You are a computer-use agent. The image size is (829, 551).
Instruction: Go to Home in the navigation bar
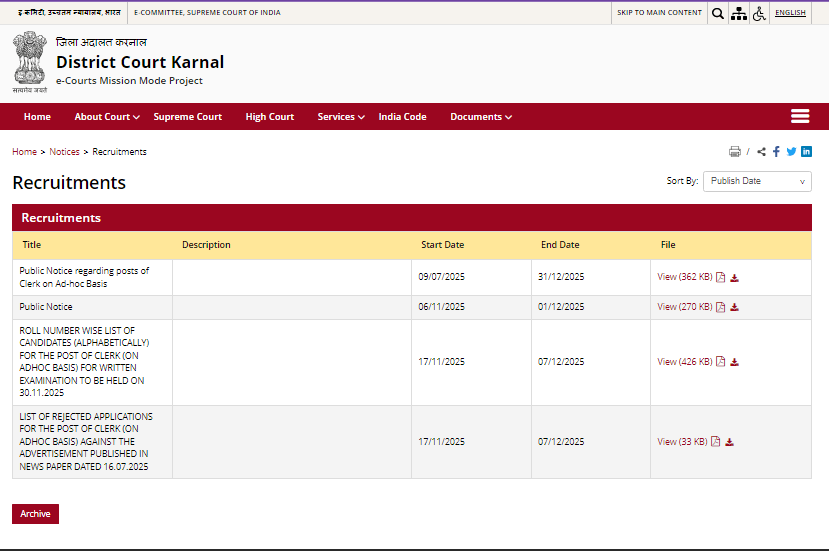[37, 116]
